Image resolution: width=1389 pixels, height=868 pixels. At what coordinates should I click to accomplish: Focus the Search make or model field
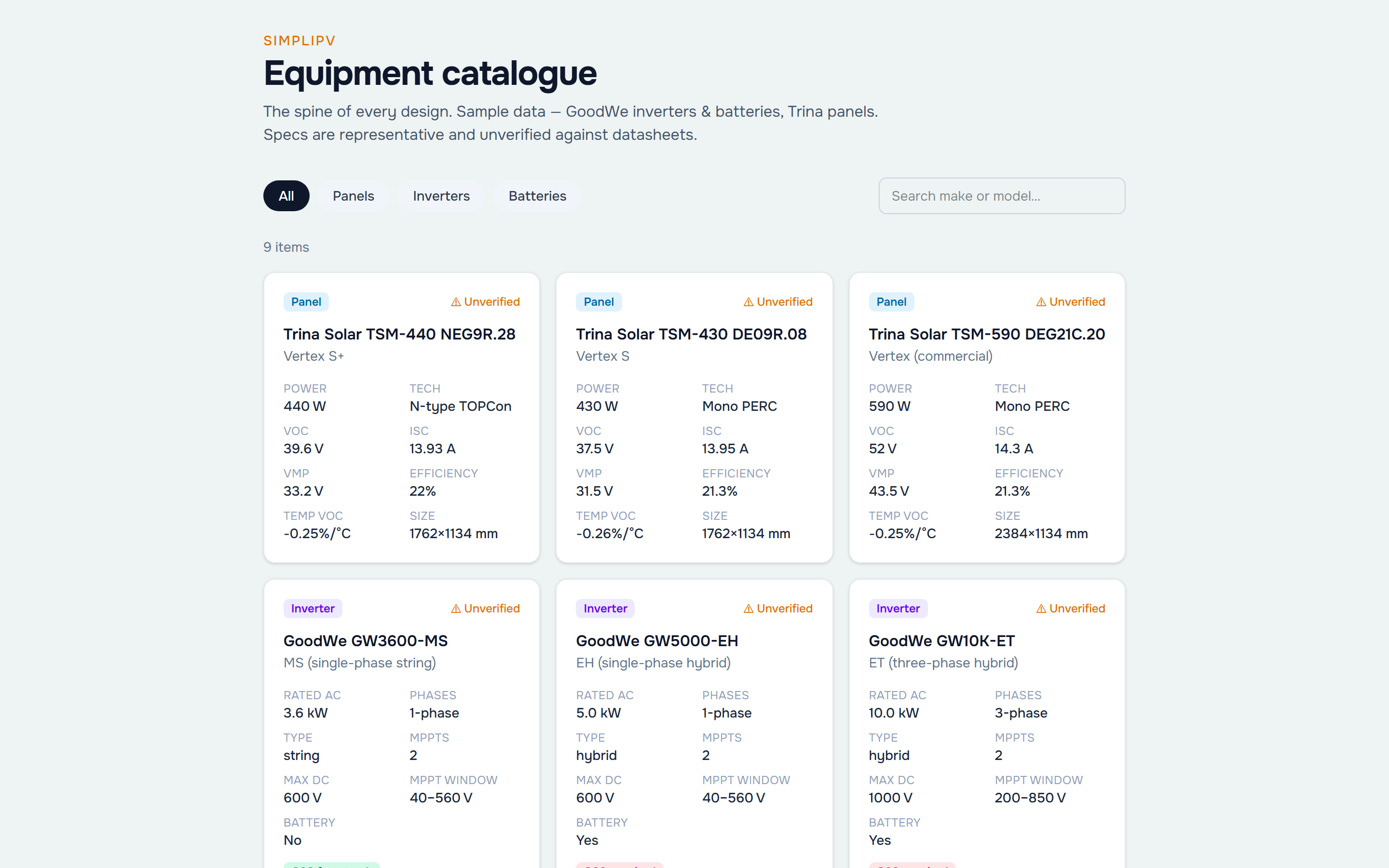(x=1002, y=196)
